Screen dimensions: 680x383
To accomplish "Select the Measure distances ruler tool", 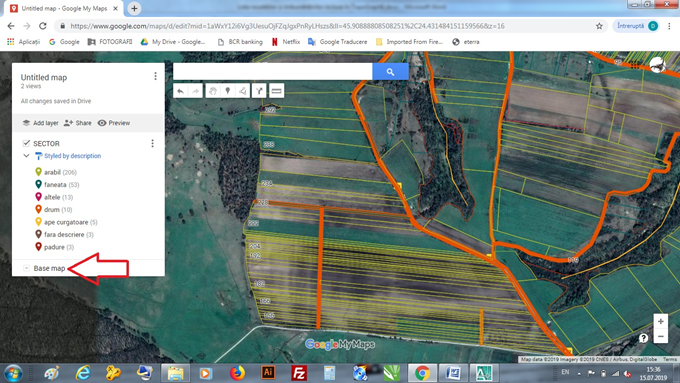I will coord(276,91).
